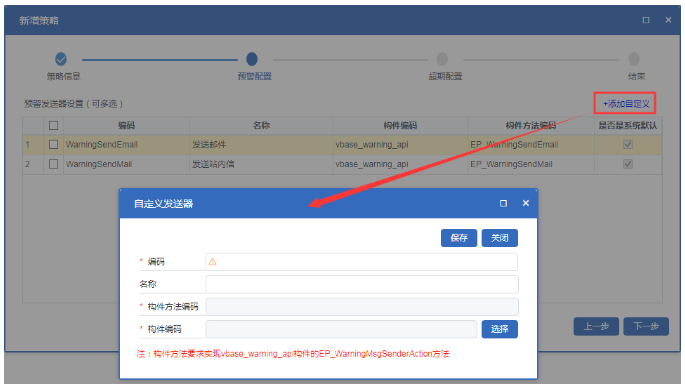Click the 名称 column header
This screenshot has width=685, height=388.
tap(261, 125)
